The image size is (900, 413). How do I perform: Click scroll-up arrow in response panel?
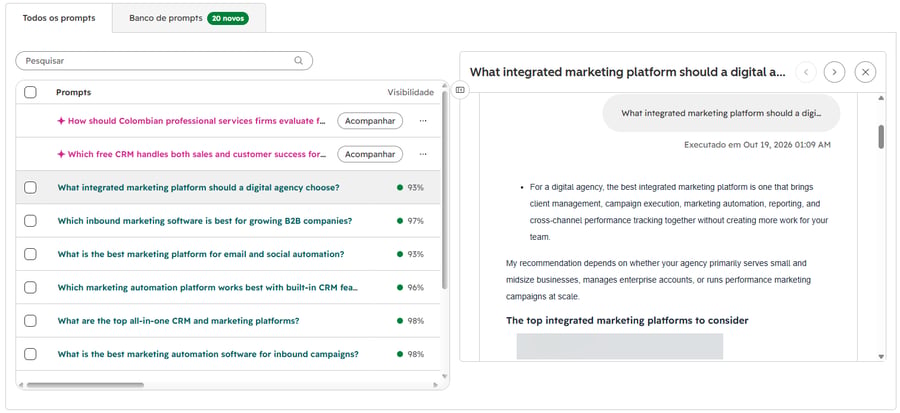tap(882, 98)
